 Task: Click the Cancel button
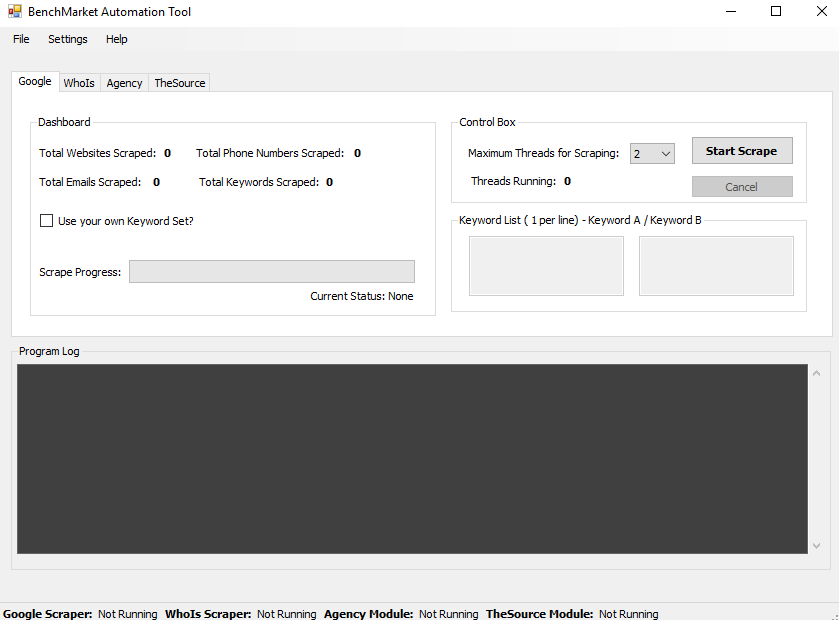742,187
